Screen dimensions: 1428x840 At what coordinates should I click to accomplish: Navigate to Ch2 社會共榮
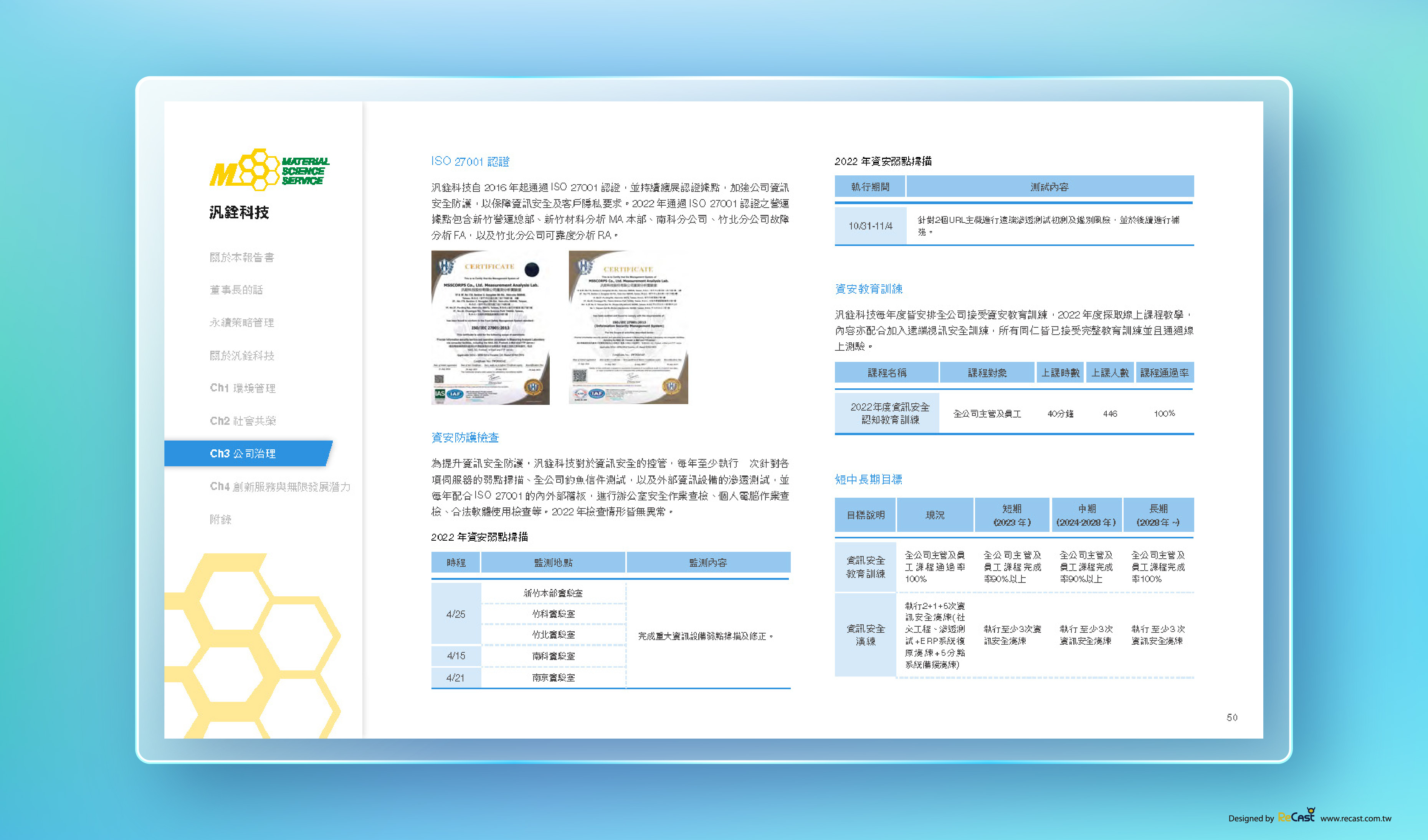243,421
